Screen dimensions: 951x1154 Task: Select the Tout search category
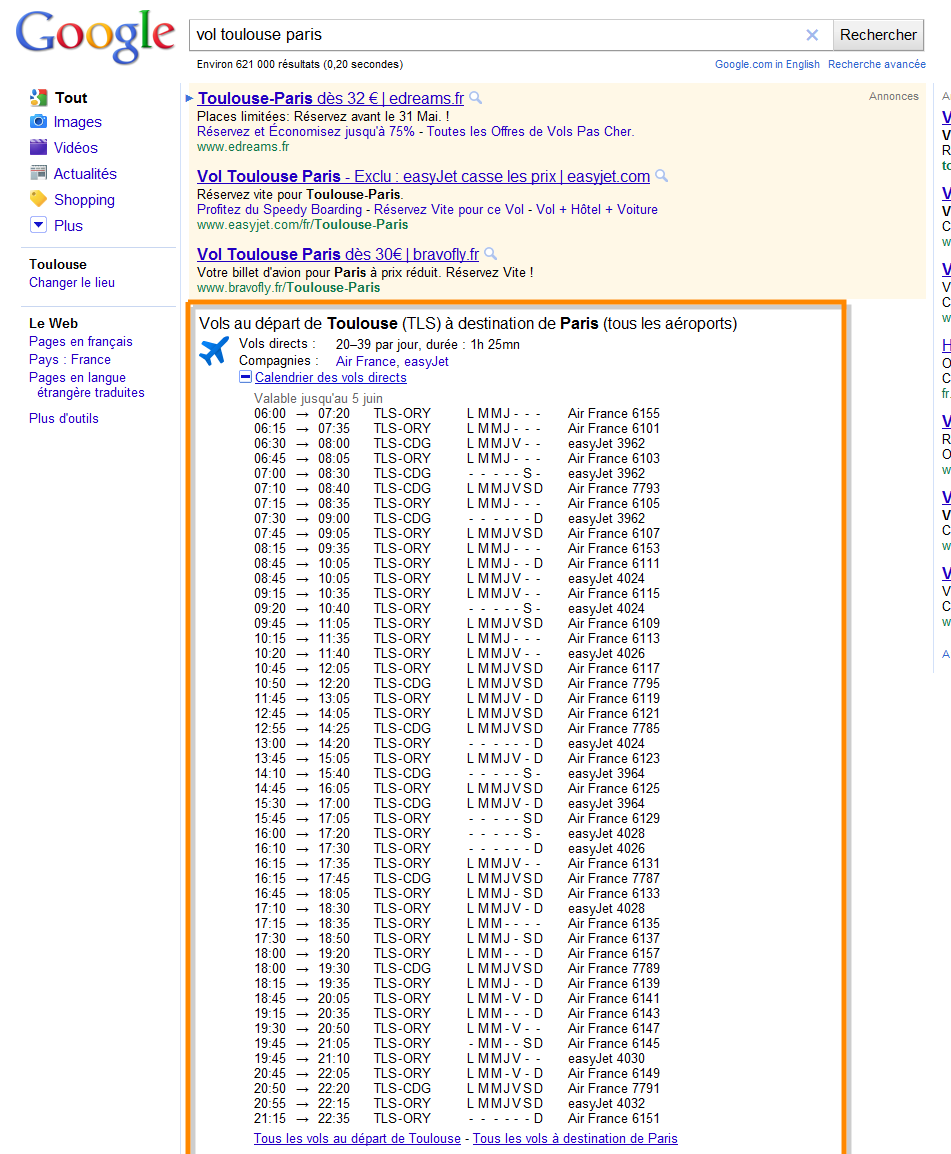71,98
